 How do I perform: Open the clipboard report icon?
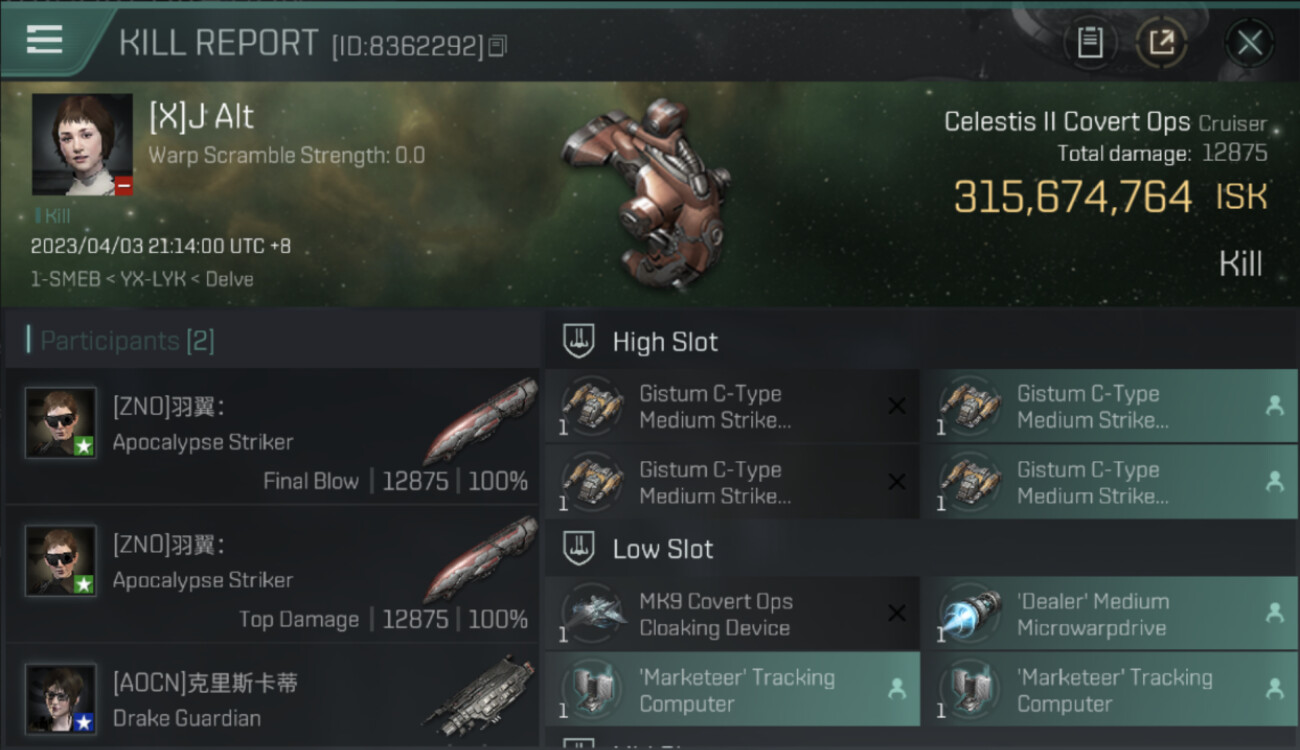1090,43
